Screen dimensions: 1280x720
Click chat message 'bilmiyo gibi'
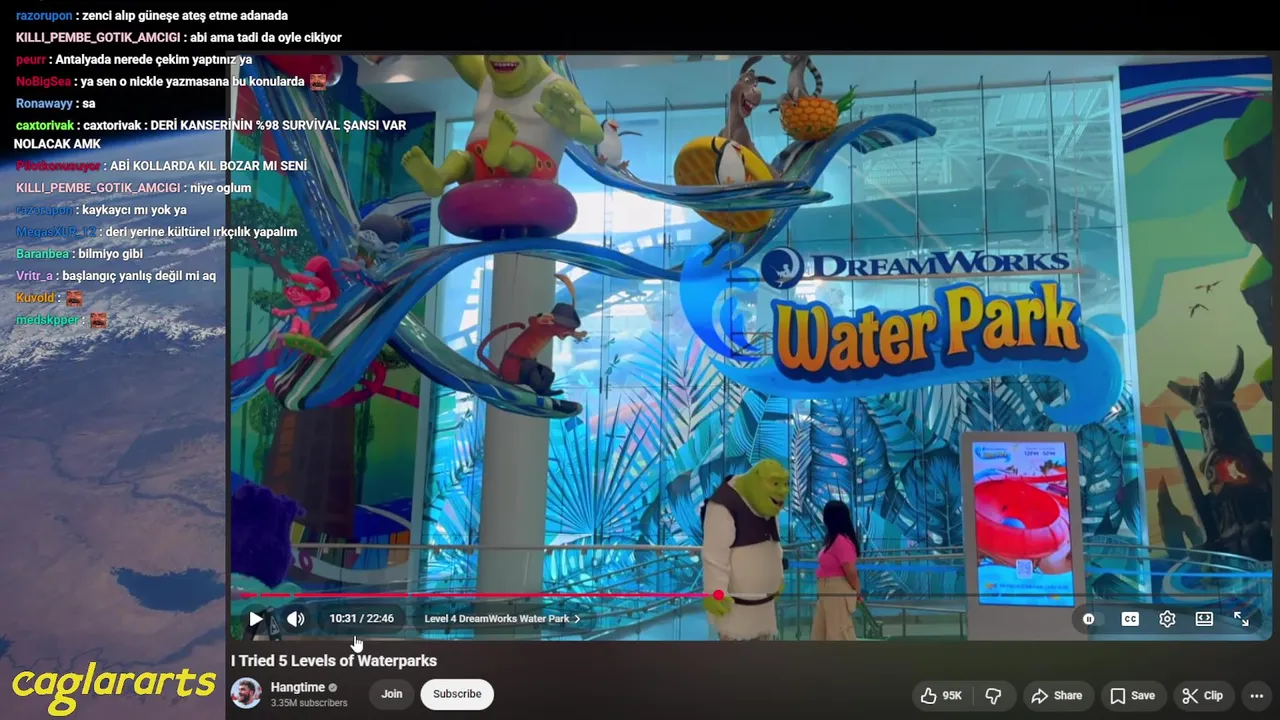(111, 254)
